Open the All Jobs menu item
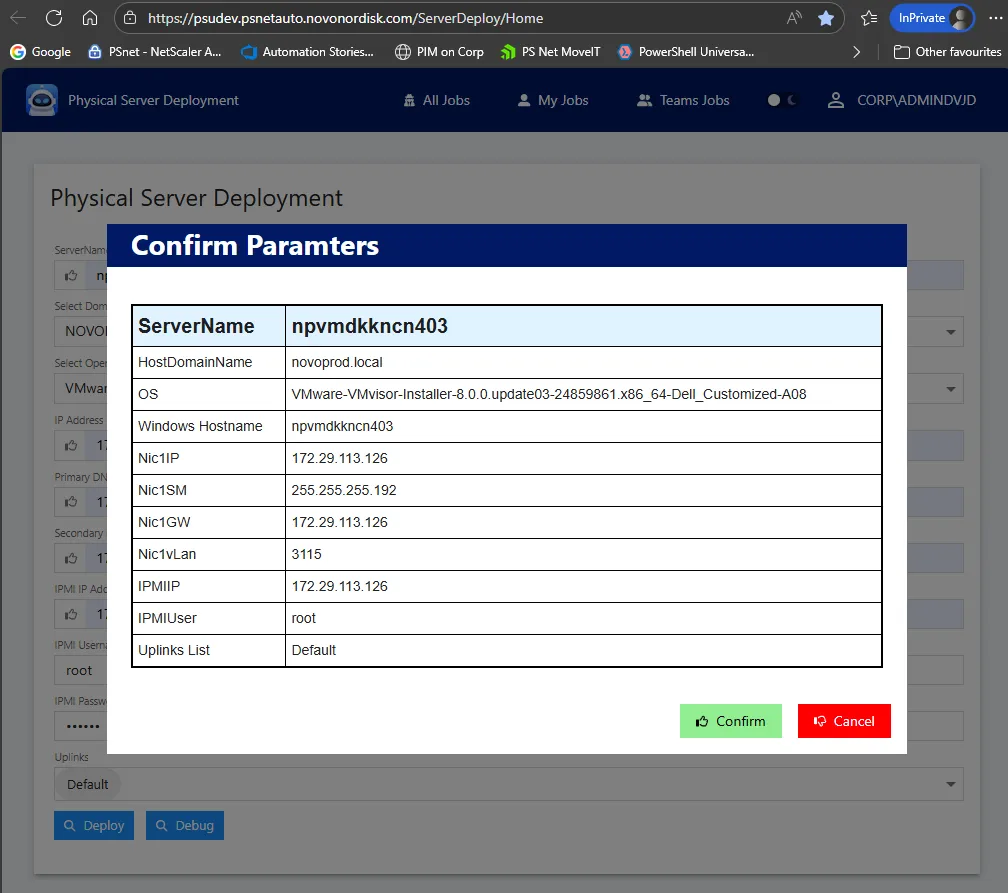 tap(436, 100)
